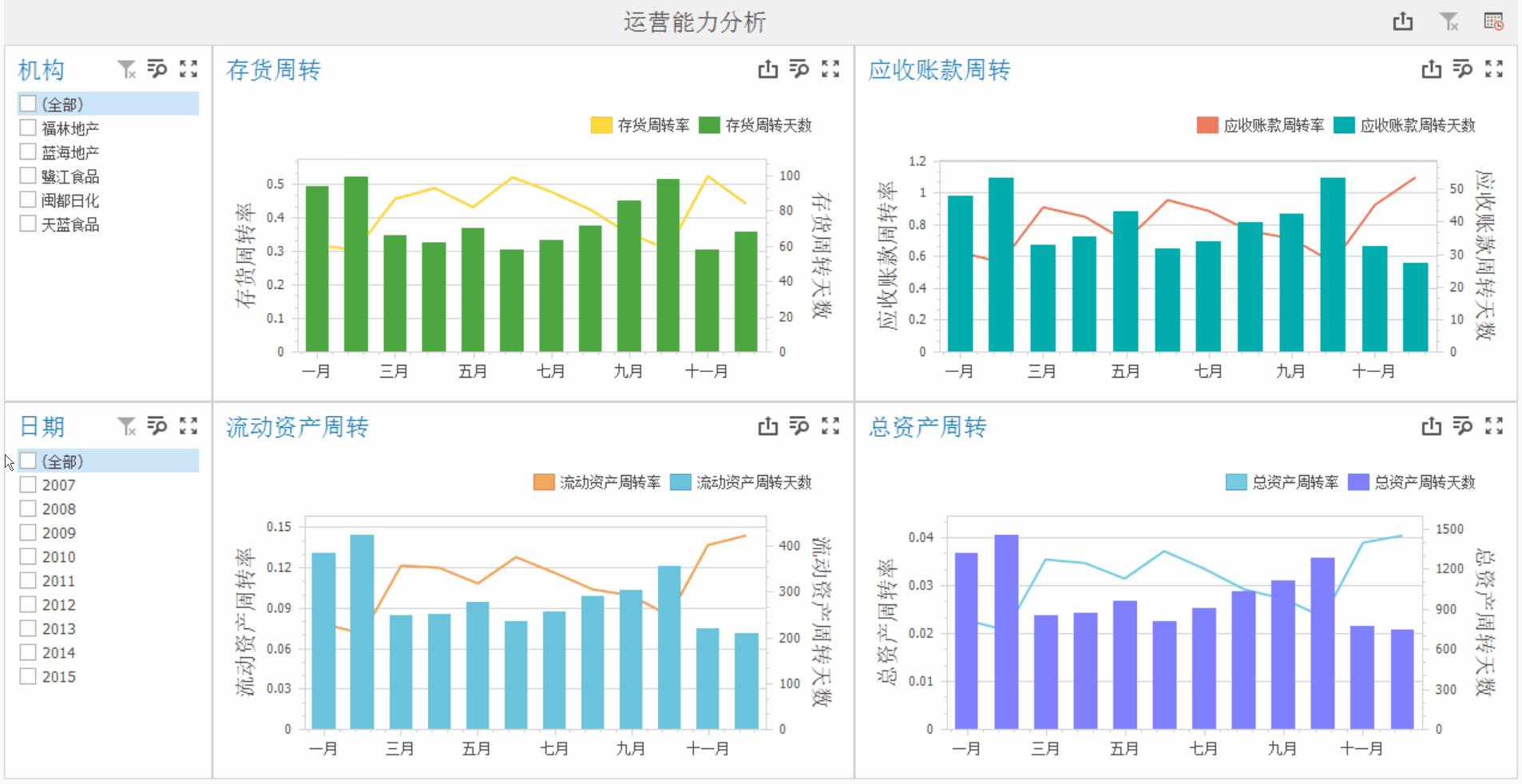Click the linkage icon on the 机构 panel
This screenshot has height=784, width=1522.
point(158,69)
